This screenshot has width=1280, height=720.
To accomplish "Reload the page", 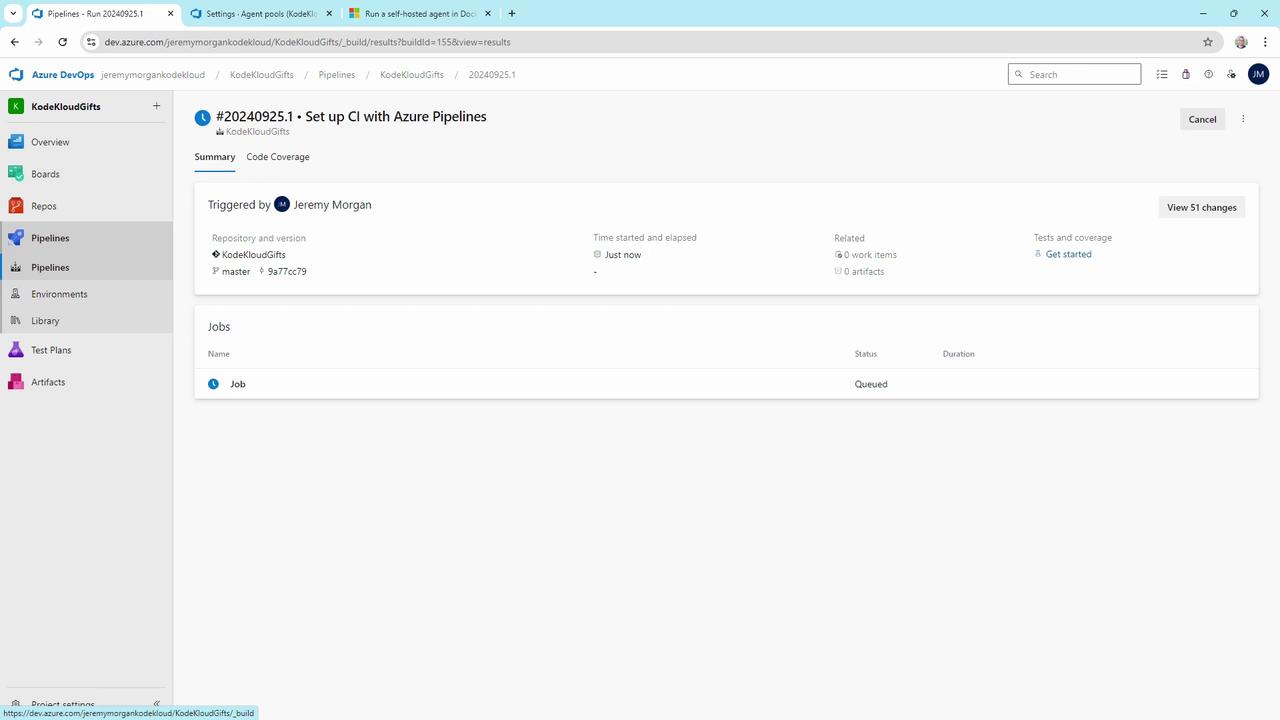I will (62, 42).
